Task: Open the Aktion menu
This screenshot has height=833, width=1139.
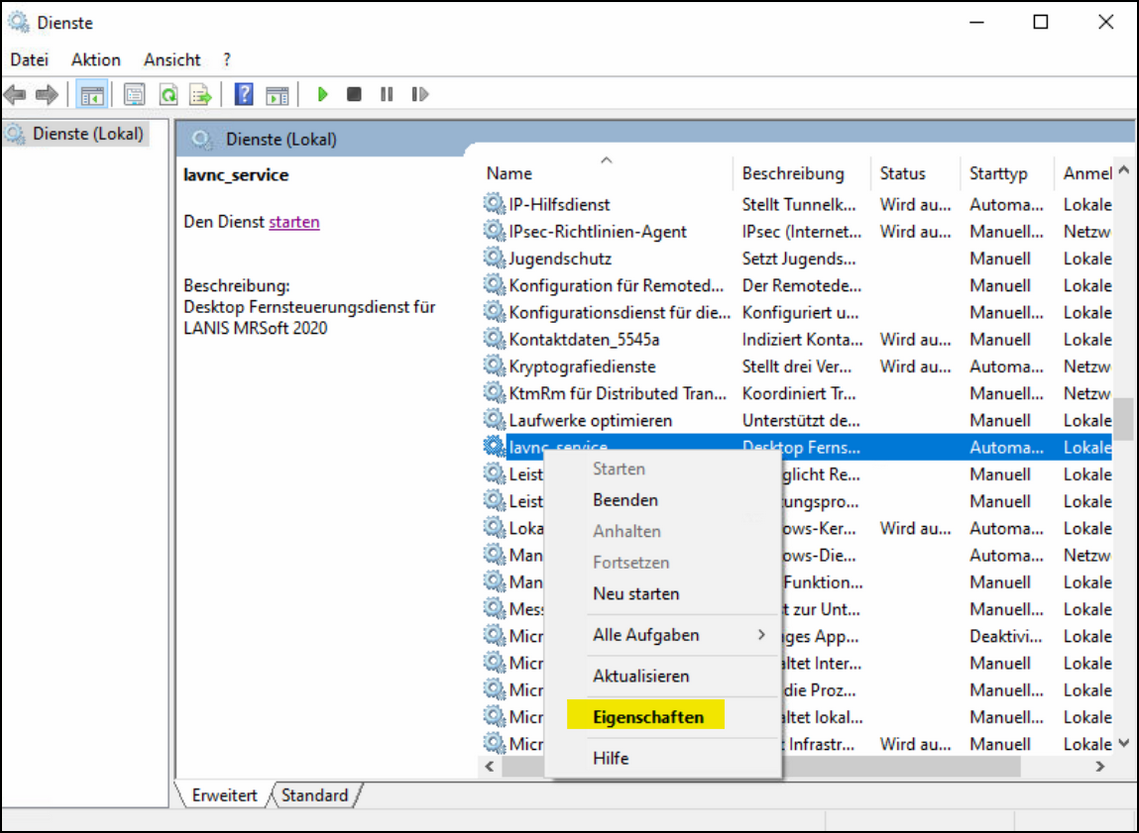Action: 96,60
